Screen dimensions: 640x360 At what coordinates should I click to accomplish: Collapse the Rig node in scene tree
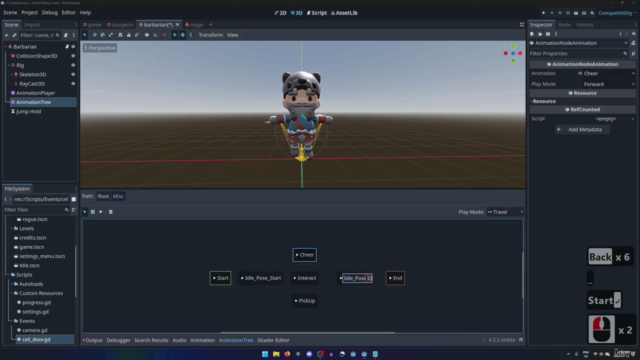click(x=9, y=65)
